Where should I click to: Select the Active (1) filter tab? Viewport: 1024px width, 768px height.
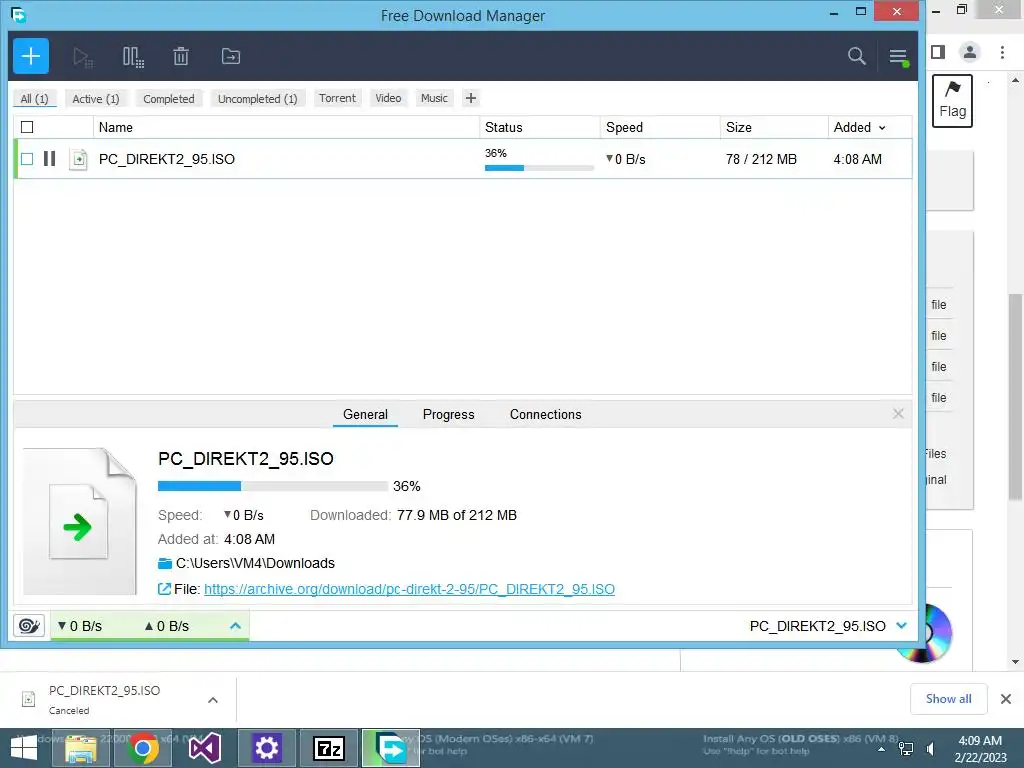[96, 99]
